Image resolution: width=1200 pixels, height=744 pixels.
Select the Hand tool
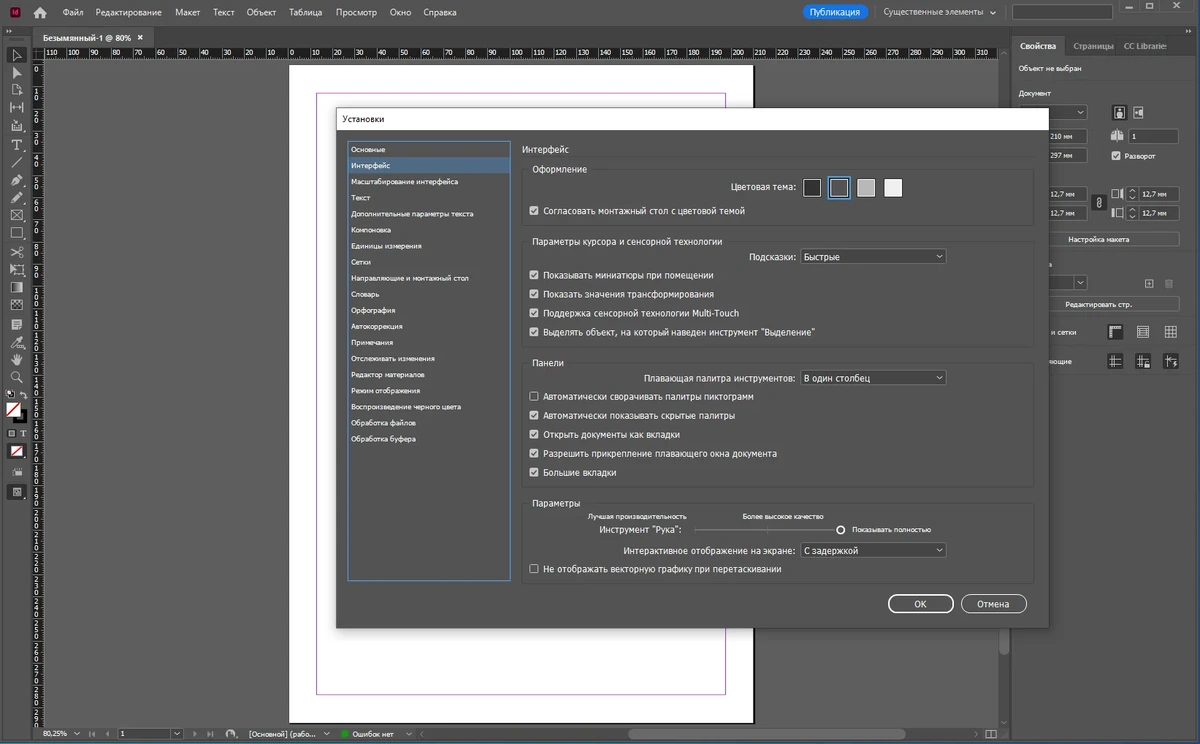click(x=17, y=359)
